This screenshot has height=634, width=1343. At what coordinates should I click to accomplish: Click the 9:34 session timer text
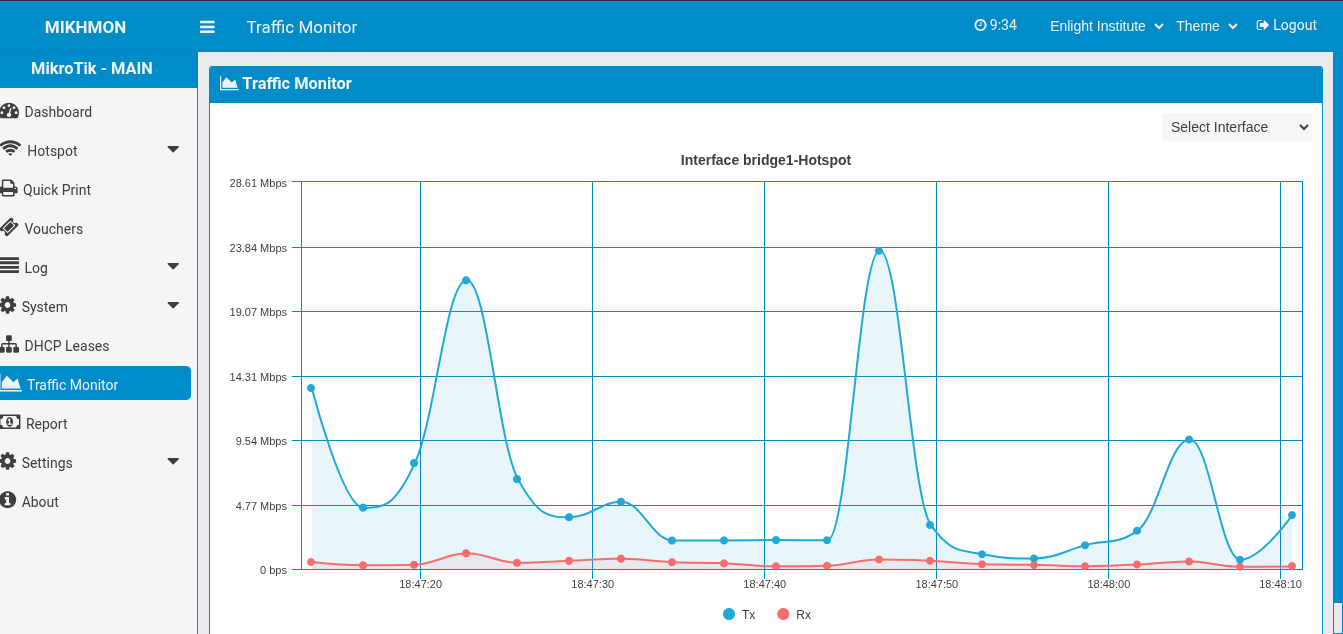click(x=1003, y=25)
